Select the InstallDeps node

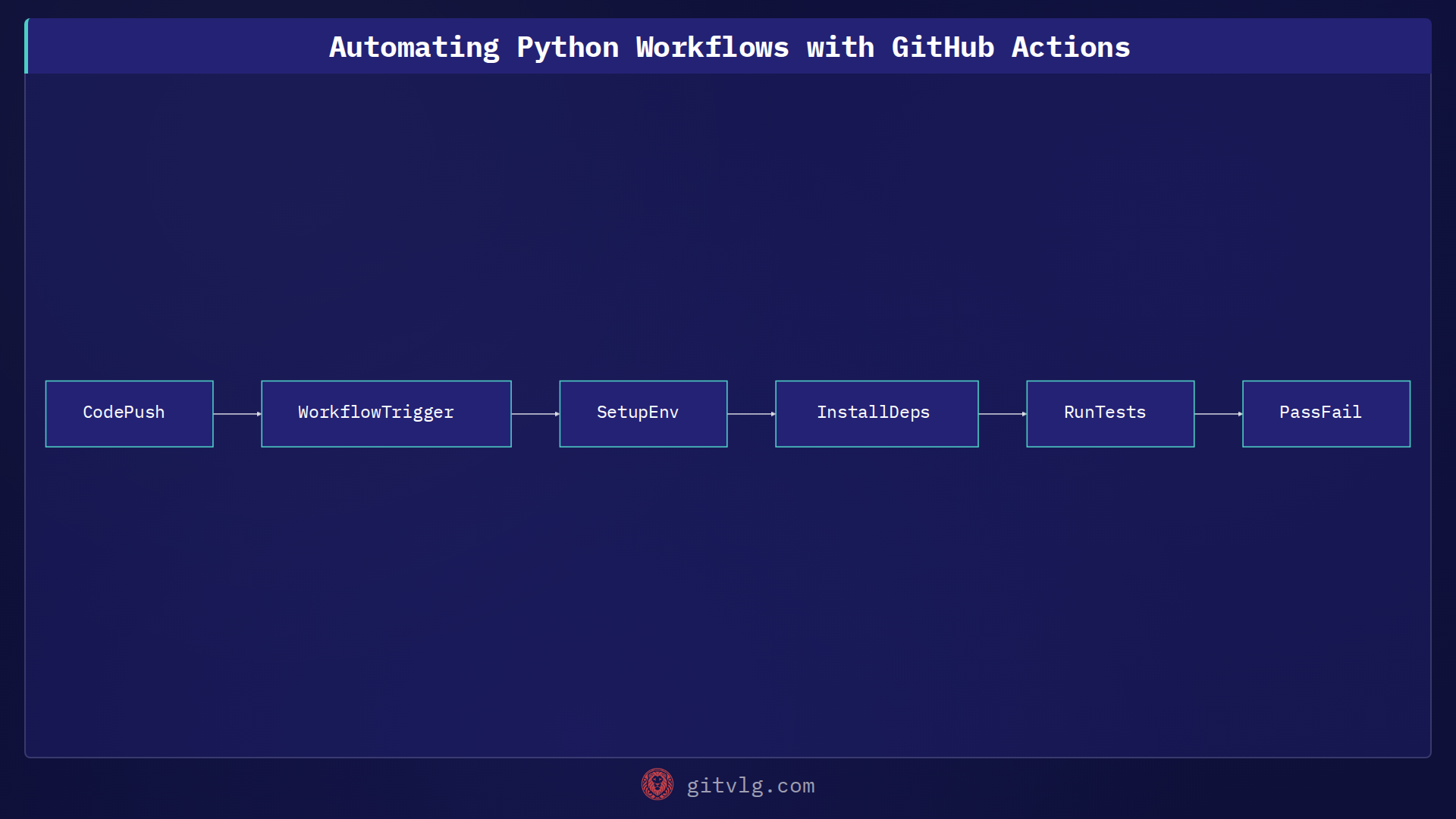[x=877, y=413]
